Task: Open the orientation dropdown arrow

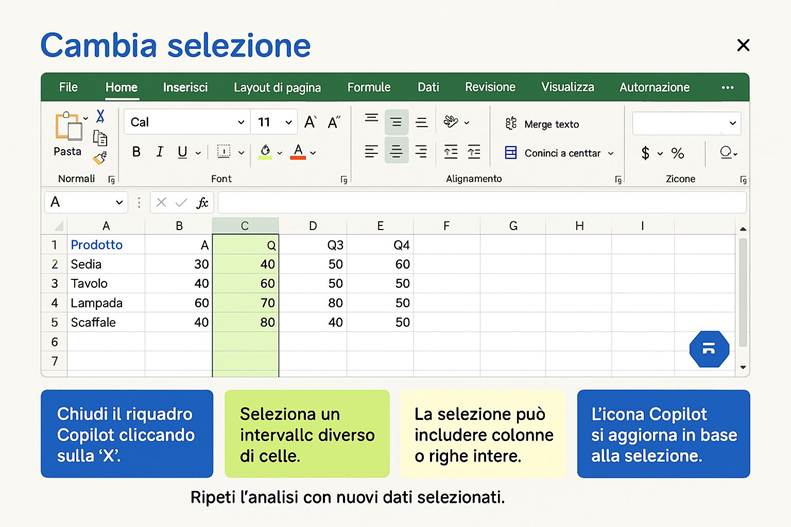Action: tap(467, 123)
